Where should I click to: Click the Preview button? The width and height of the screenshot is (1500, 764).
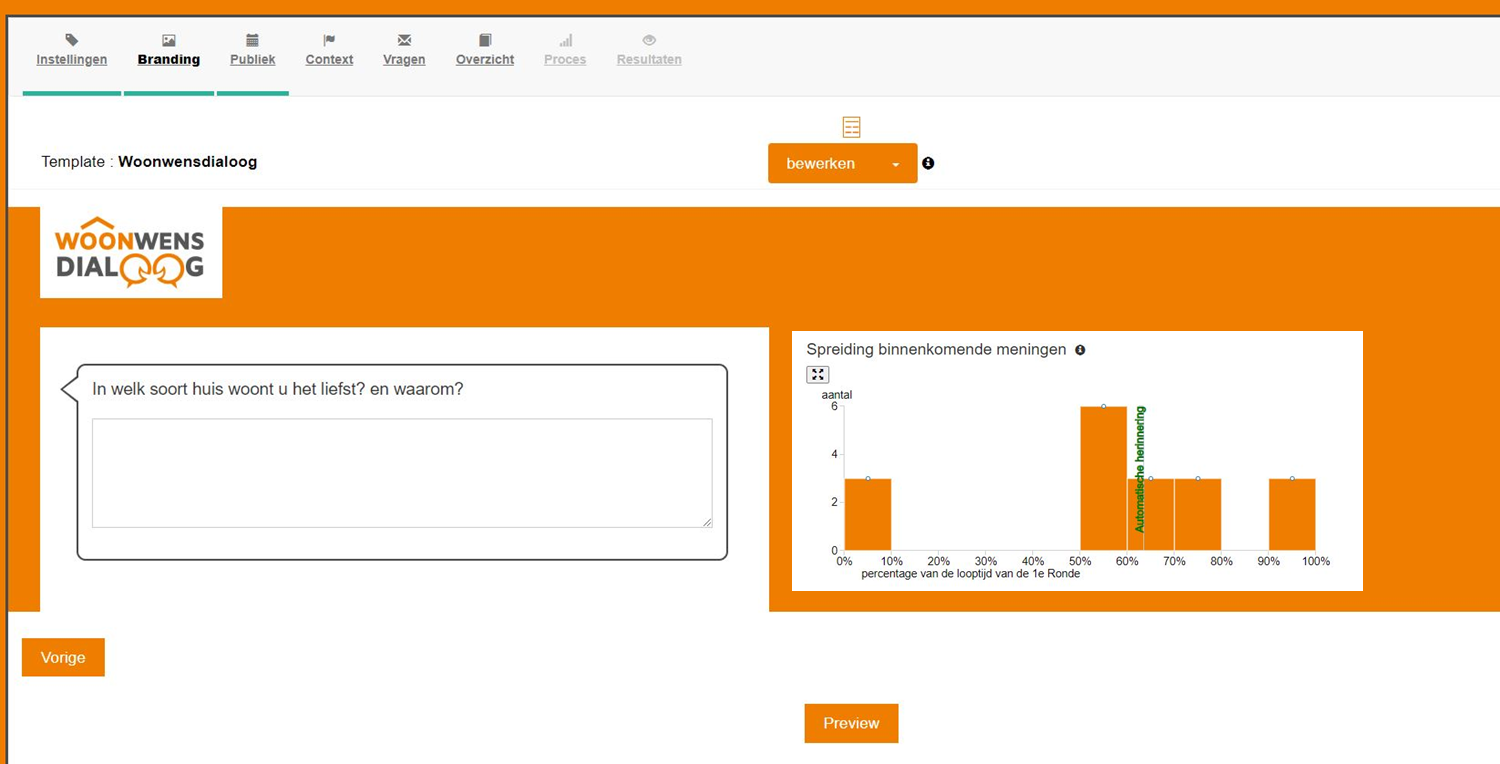[x=851, y=723]
